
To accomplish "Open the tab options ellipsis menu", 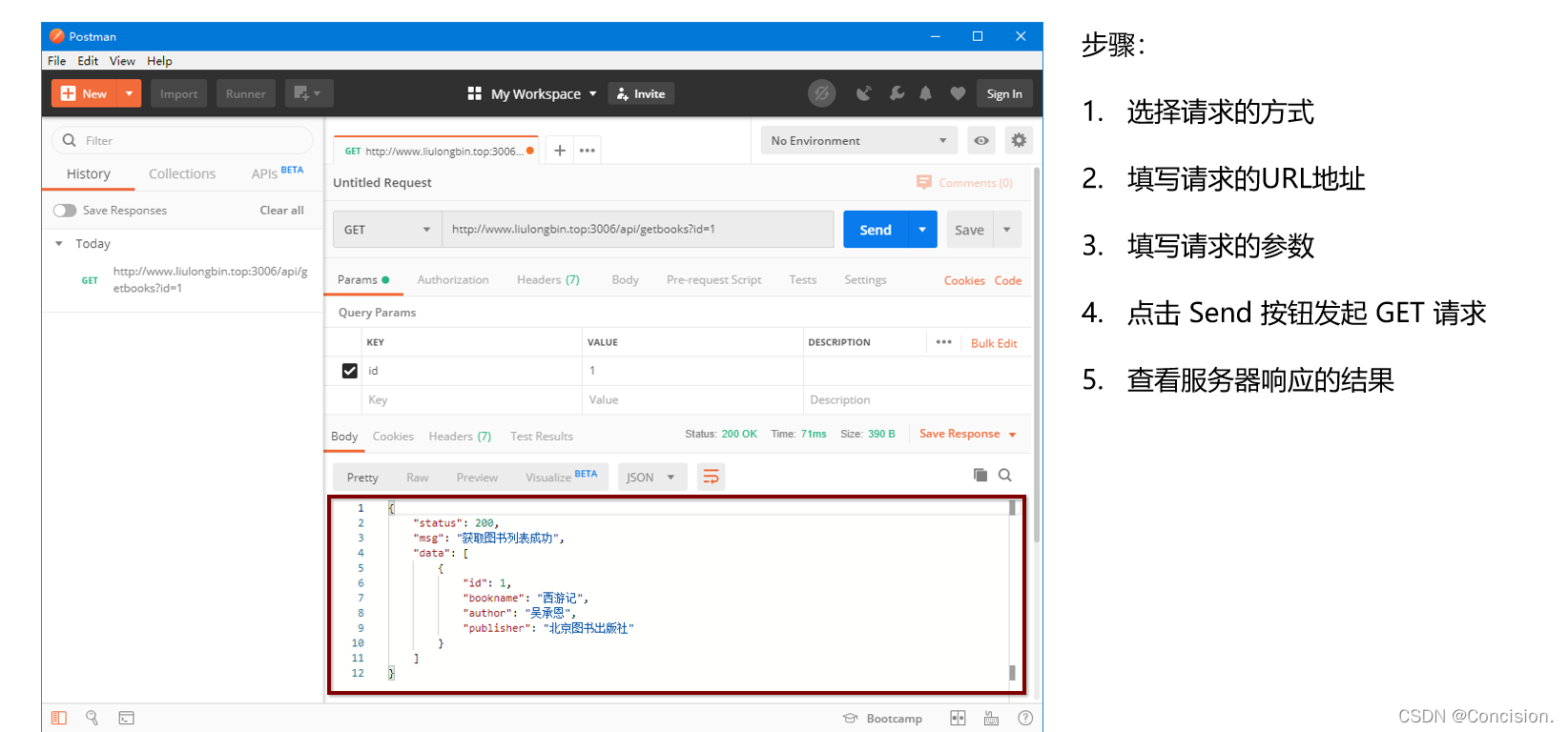I will [x=588, y=151].
